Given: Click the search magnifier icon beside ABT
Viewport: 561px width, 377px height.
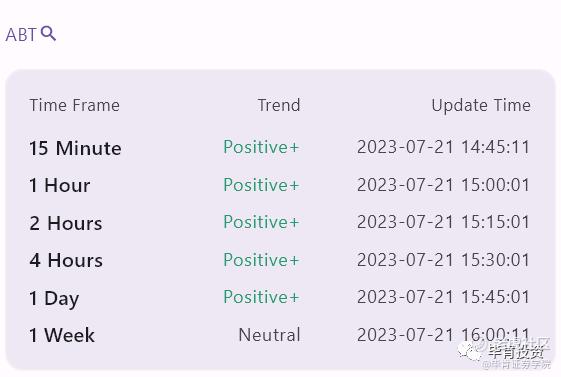Looking at the screenshot, I should (48, 34).
